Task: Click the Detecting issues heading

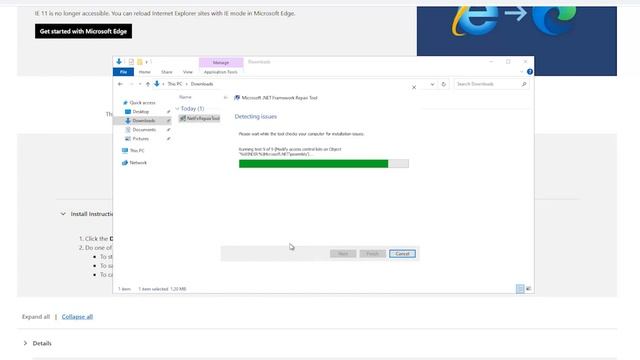Action: click(256, 117)
